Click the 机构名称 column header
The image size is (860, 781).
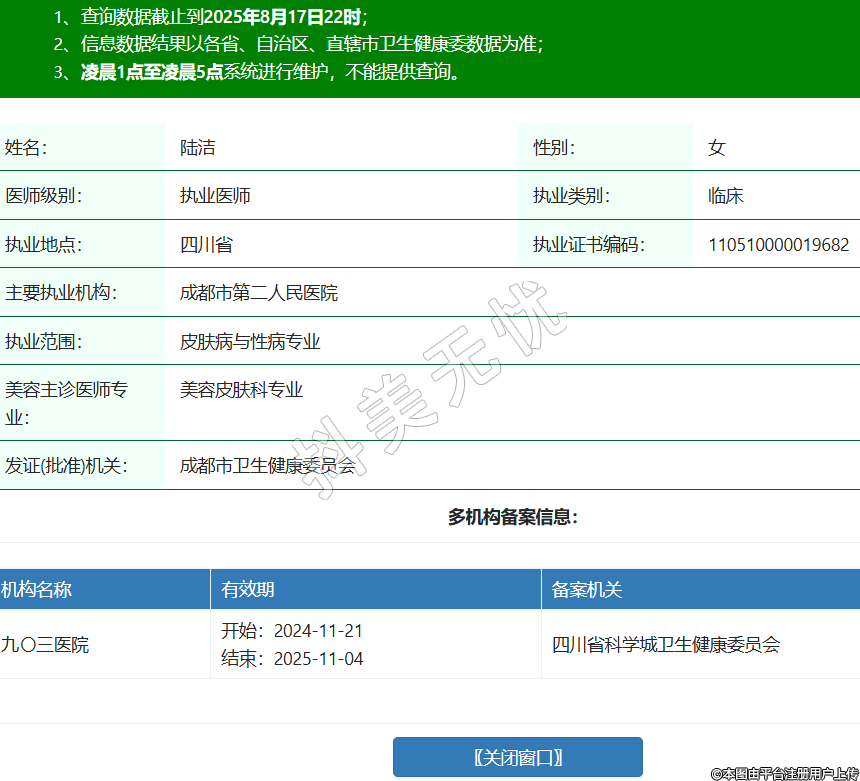(x=37, y=590)
